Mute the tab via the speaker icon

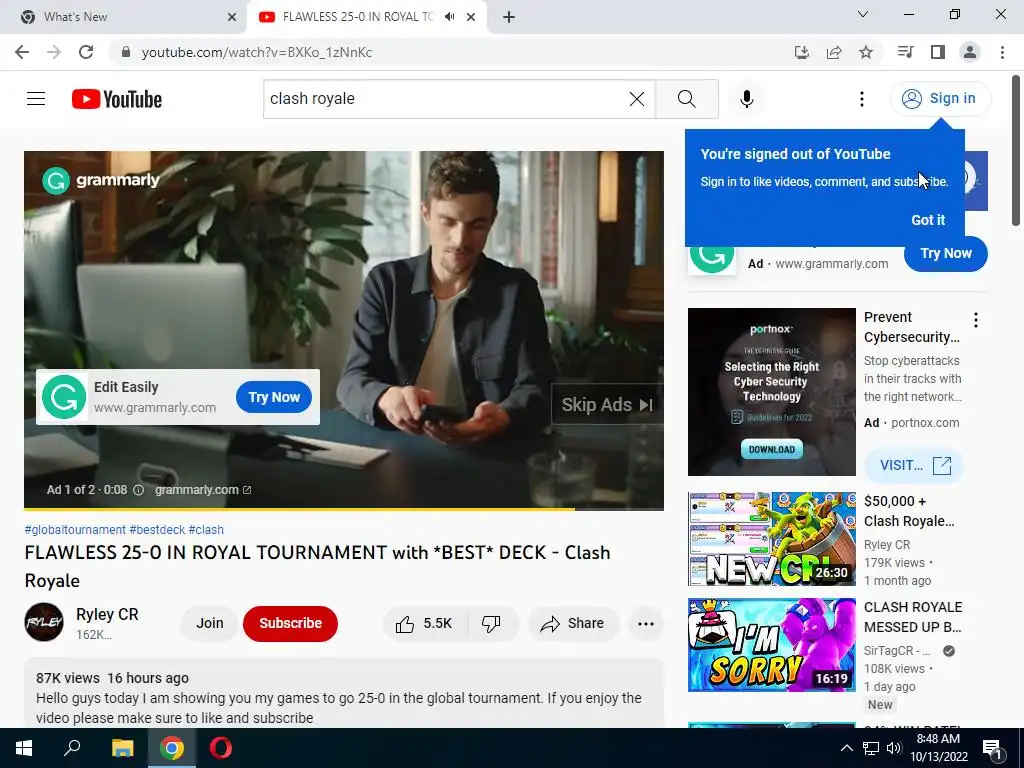(x=449, y=17)
